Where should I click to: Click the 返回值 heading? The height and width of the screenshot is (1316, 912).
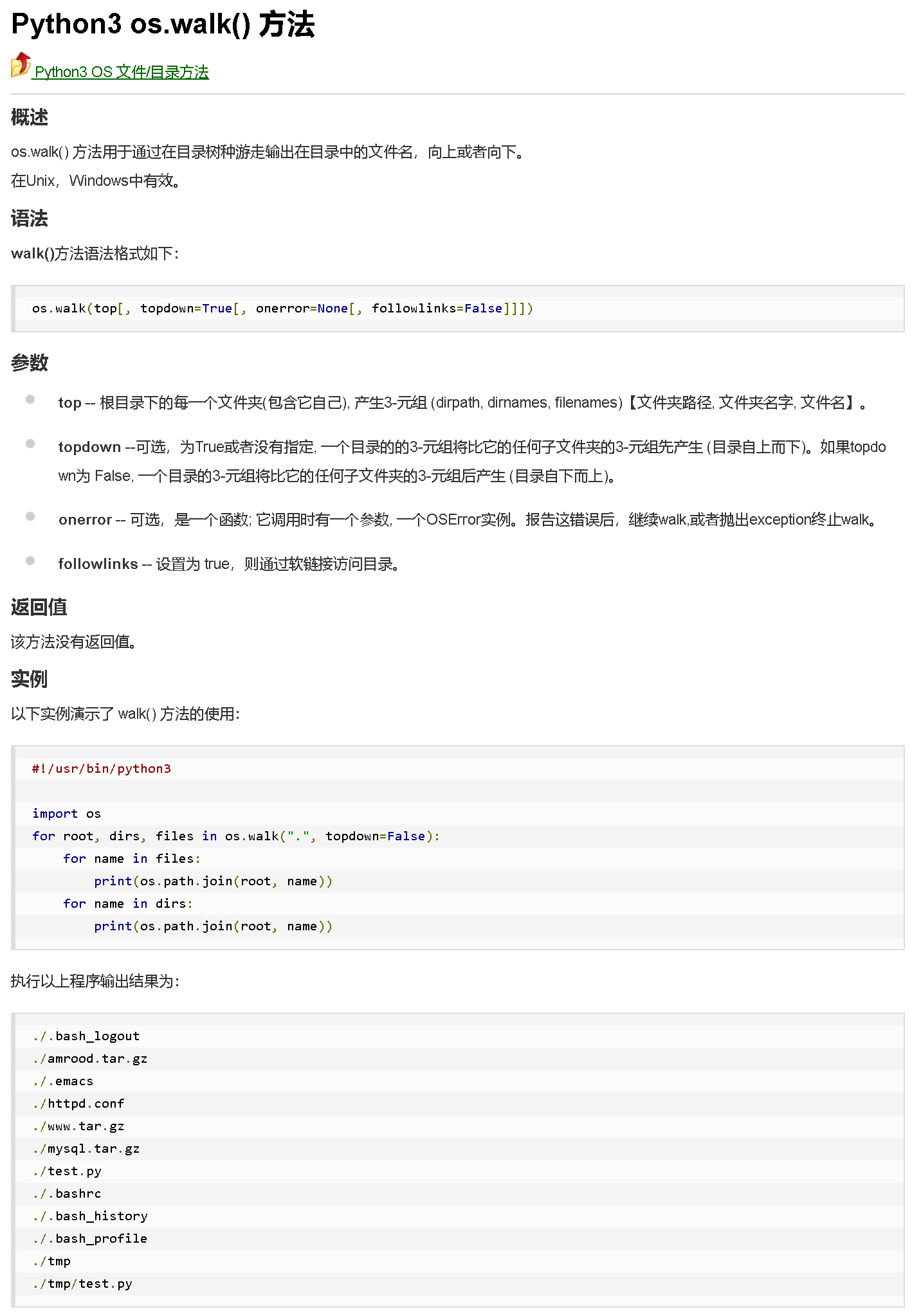click(x=39, y=607)
